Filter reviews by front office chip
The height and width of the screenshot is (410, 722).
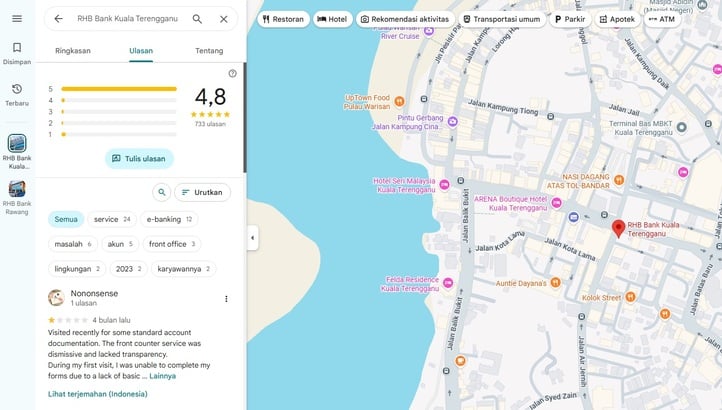(x=172, y=244)
